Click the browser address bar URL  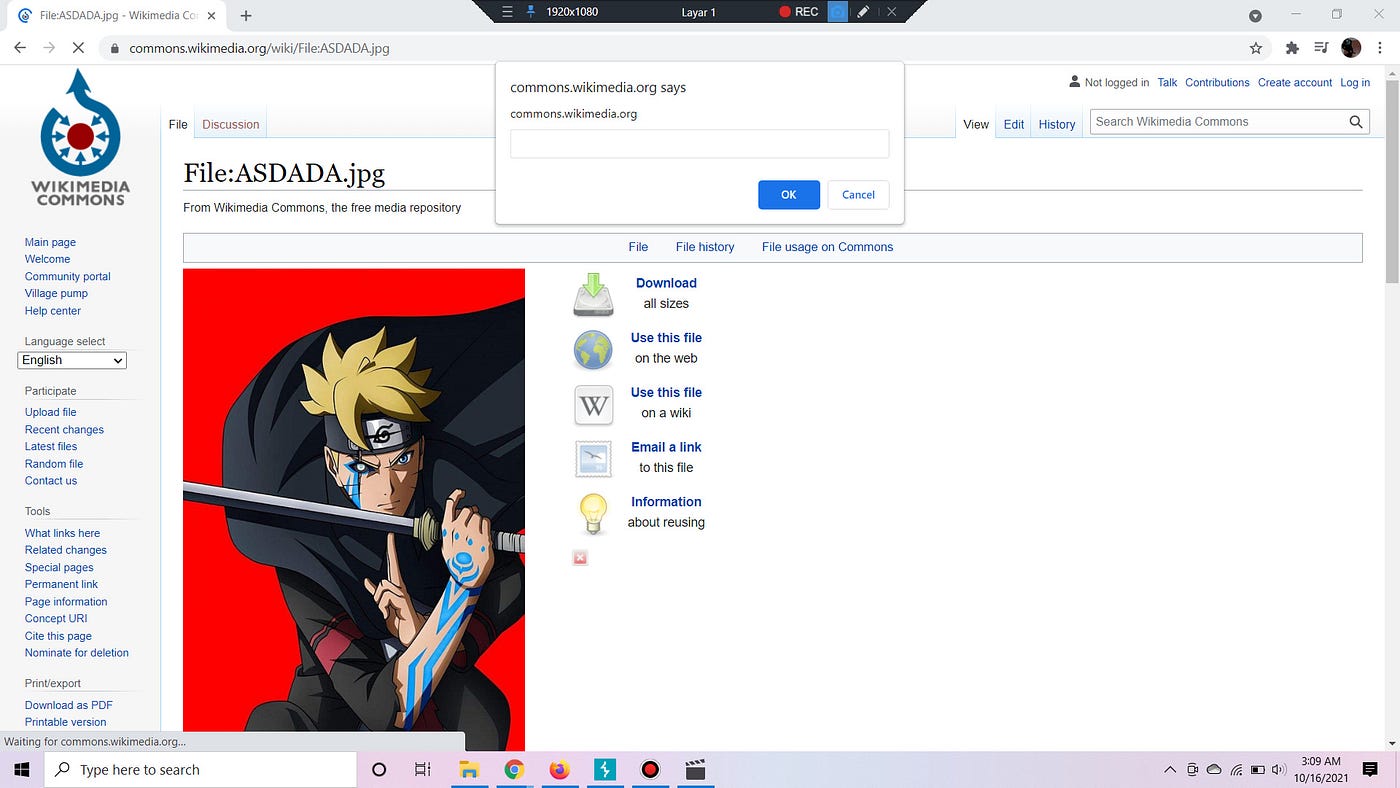click(259, 48)
